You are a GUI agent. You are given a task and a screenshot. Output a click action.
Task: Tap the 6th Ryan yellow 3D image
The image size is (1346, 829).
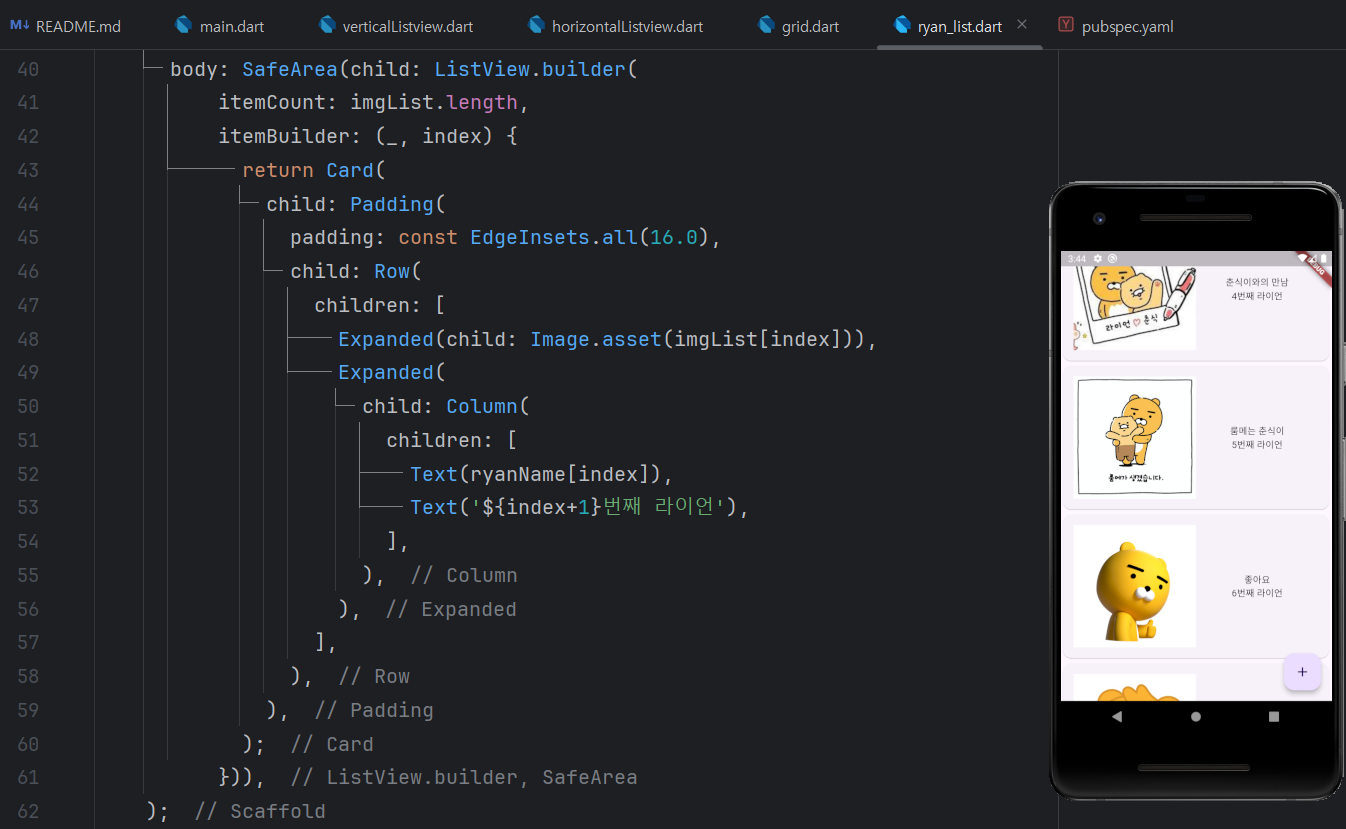pos(1134,586)
